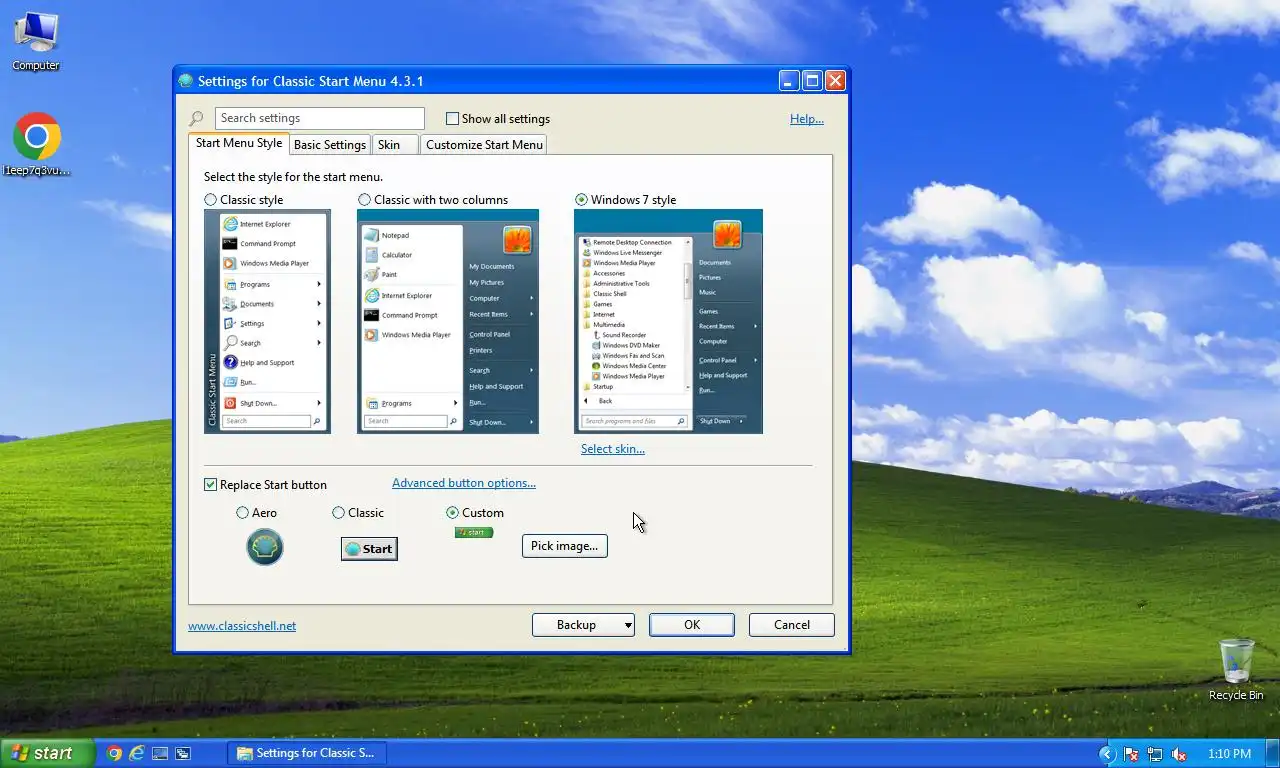Click the muted volume tray icon

pyautogui.click(x=1179, y=754)
